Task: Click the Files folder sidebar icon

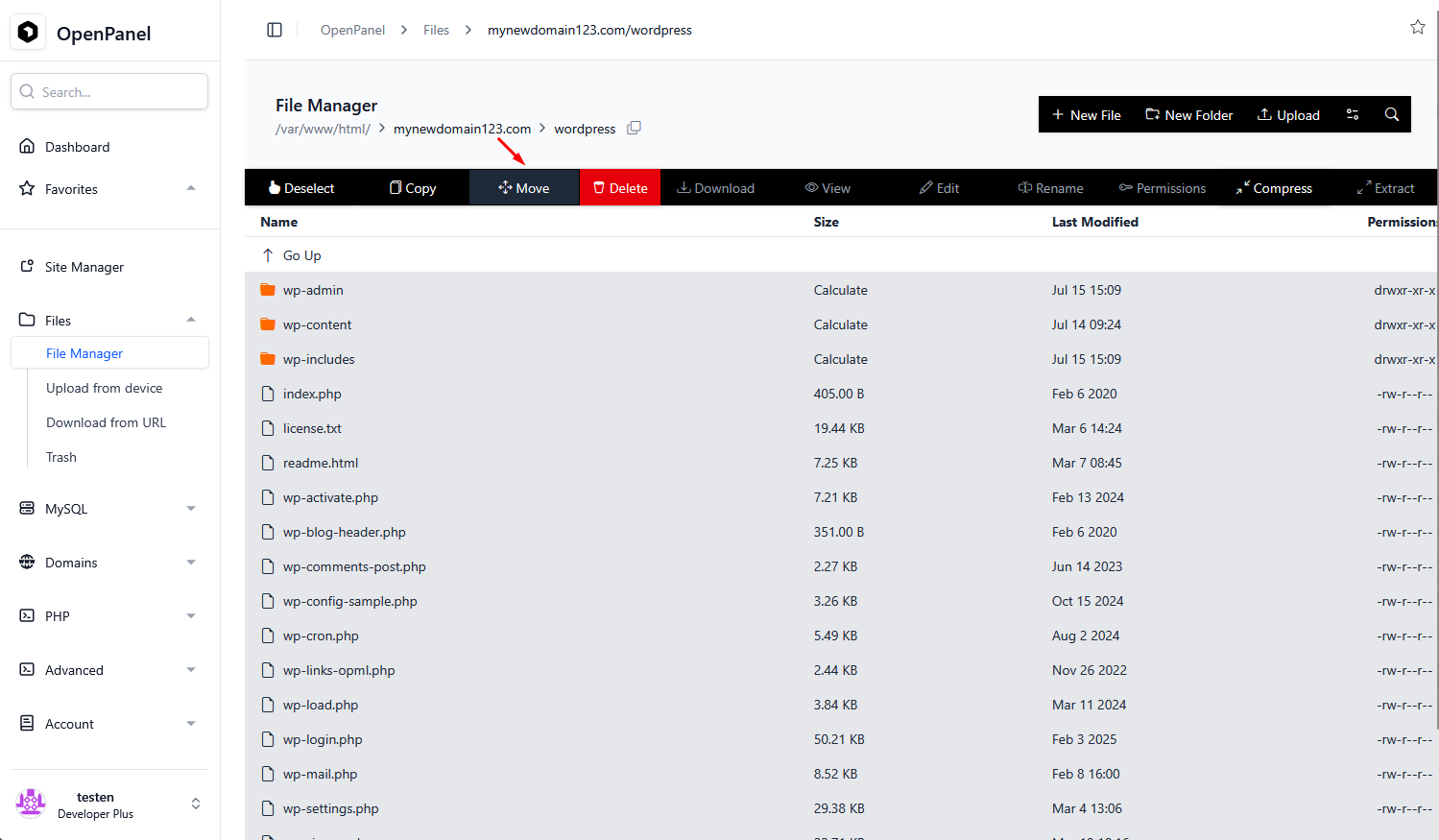Action: pyautogui.click(x=27, y=320)
